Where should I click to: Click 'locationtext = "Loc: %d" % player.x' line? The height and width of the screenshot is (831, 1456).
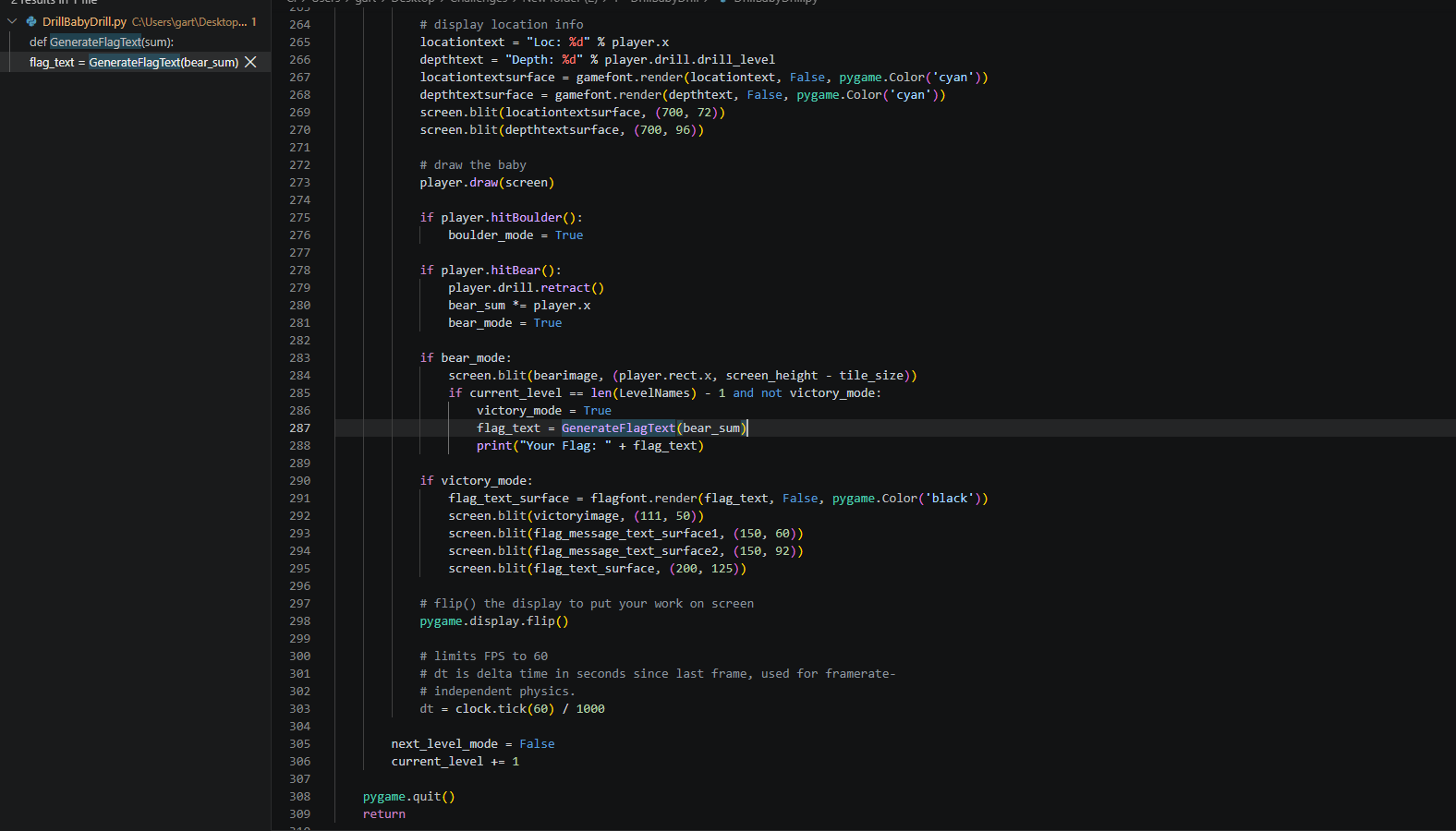click(x=544, y=42)
